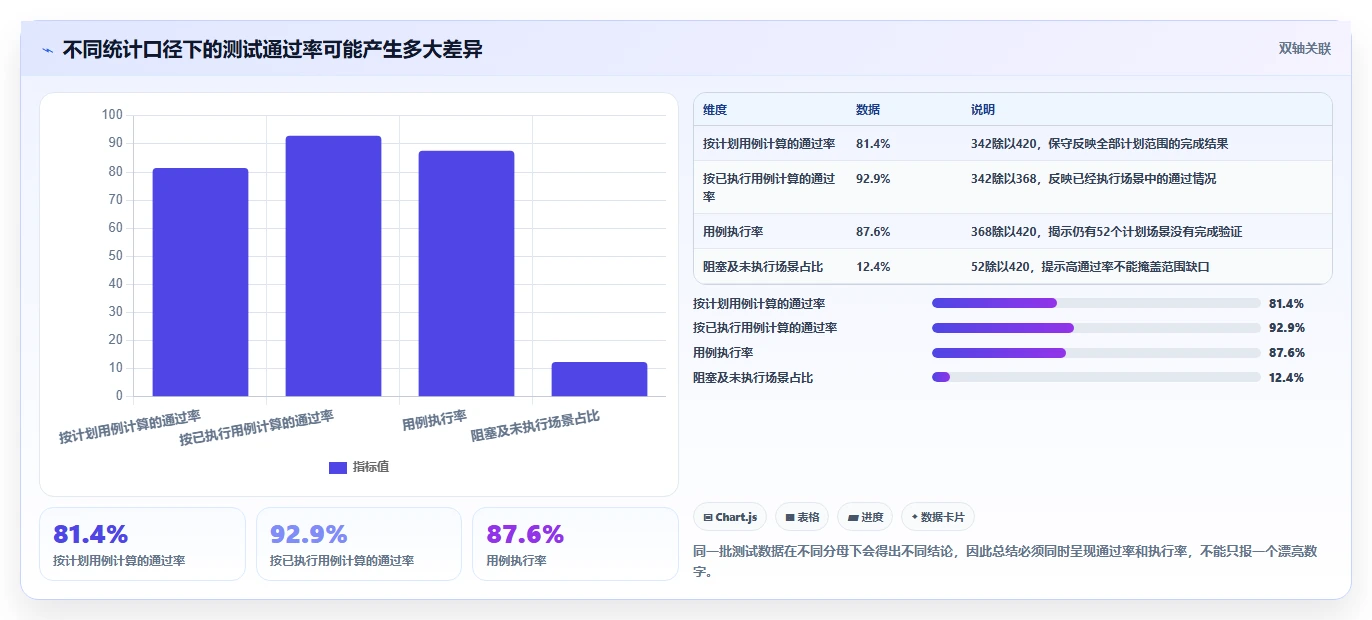Select the 进度 tag chip
Image resolution: width=1372 pixels, height=620 pixels.
(865, 517)
